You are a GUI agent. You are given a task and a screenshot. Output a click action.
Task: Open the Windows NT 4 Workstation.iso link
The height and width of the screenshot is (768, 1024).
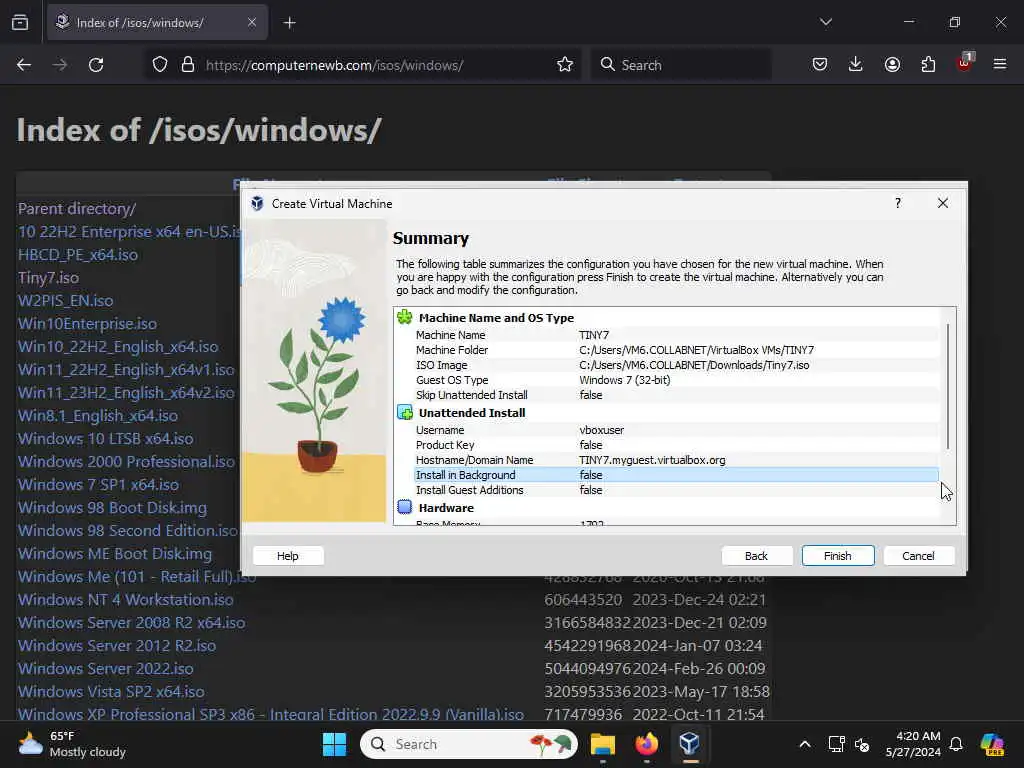[x=125, y=600]
